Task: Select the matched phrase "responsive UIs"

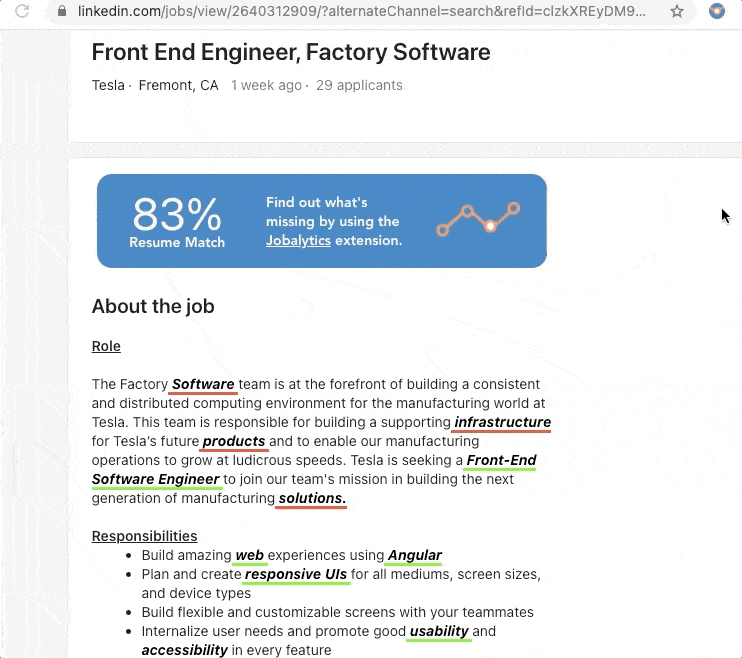Action: coord(296,574)
